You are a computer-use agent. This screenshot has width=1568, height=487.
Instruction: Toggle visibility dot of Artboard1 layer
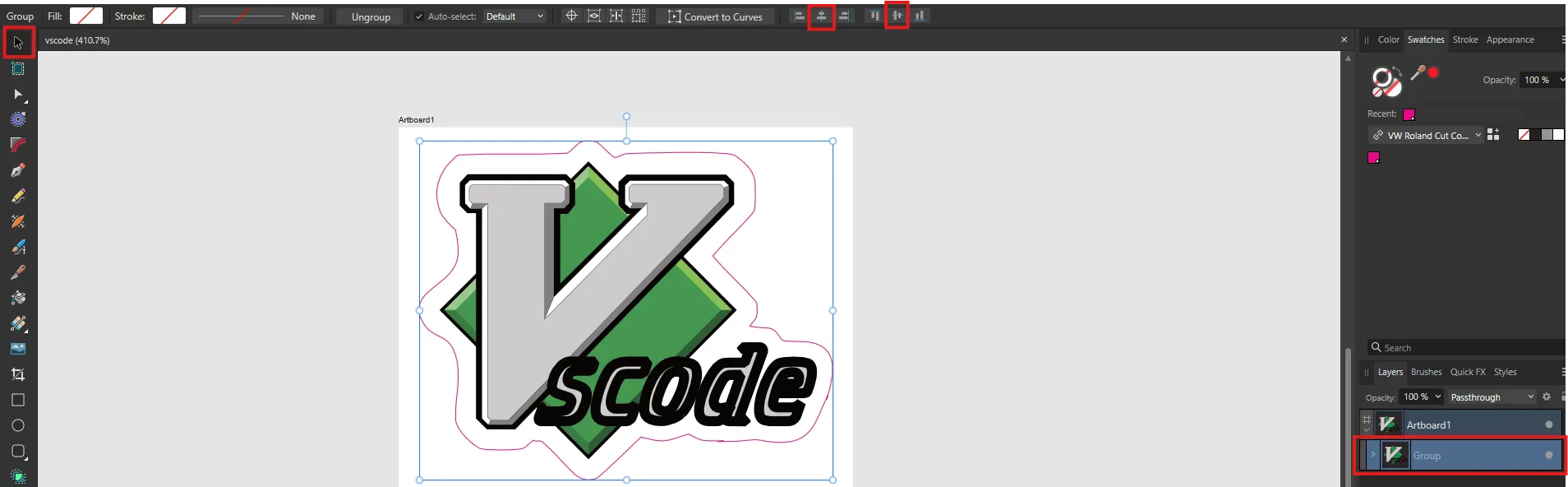[x=1548, y=424]
